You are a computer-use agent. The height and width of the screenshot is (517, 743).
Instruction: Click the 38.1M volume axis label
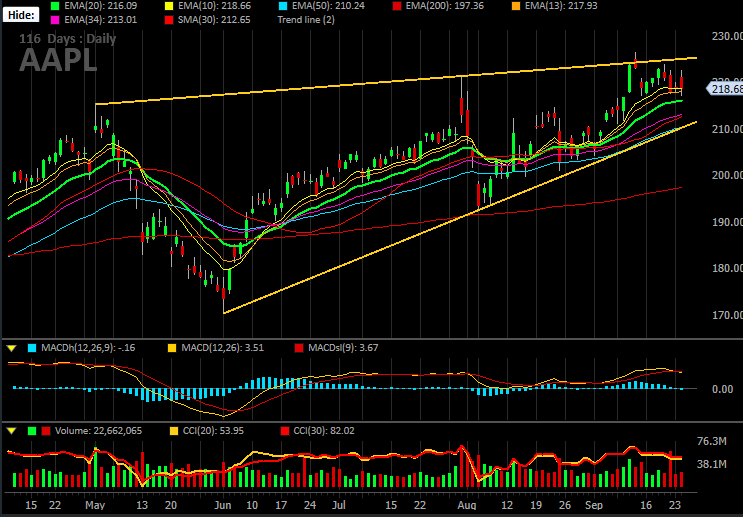pyautogui.click(x=711, y=464)
